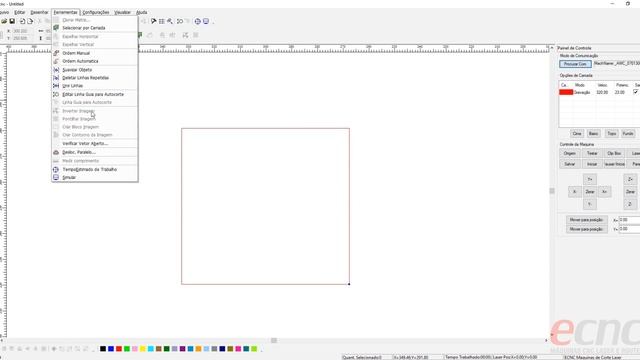Click the import file toolbar icon
640x360 pixels.
22,21
